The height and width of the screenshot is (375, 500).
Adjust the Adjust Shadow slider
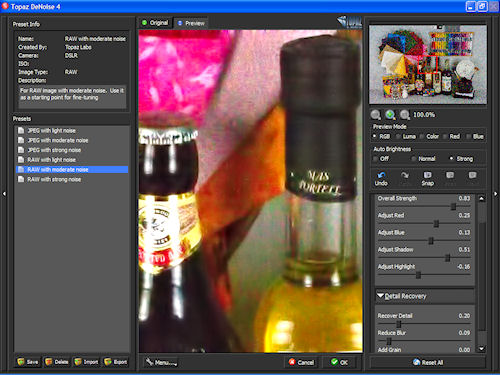click(448, 258)
